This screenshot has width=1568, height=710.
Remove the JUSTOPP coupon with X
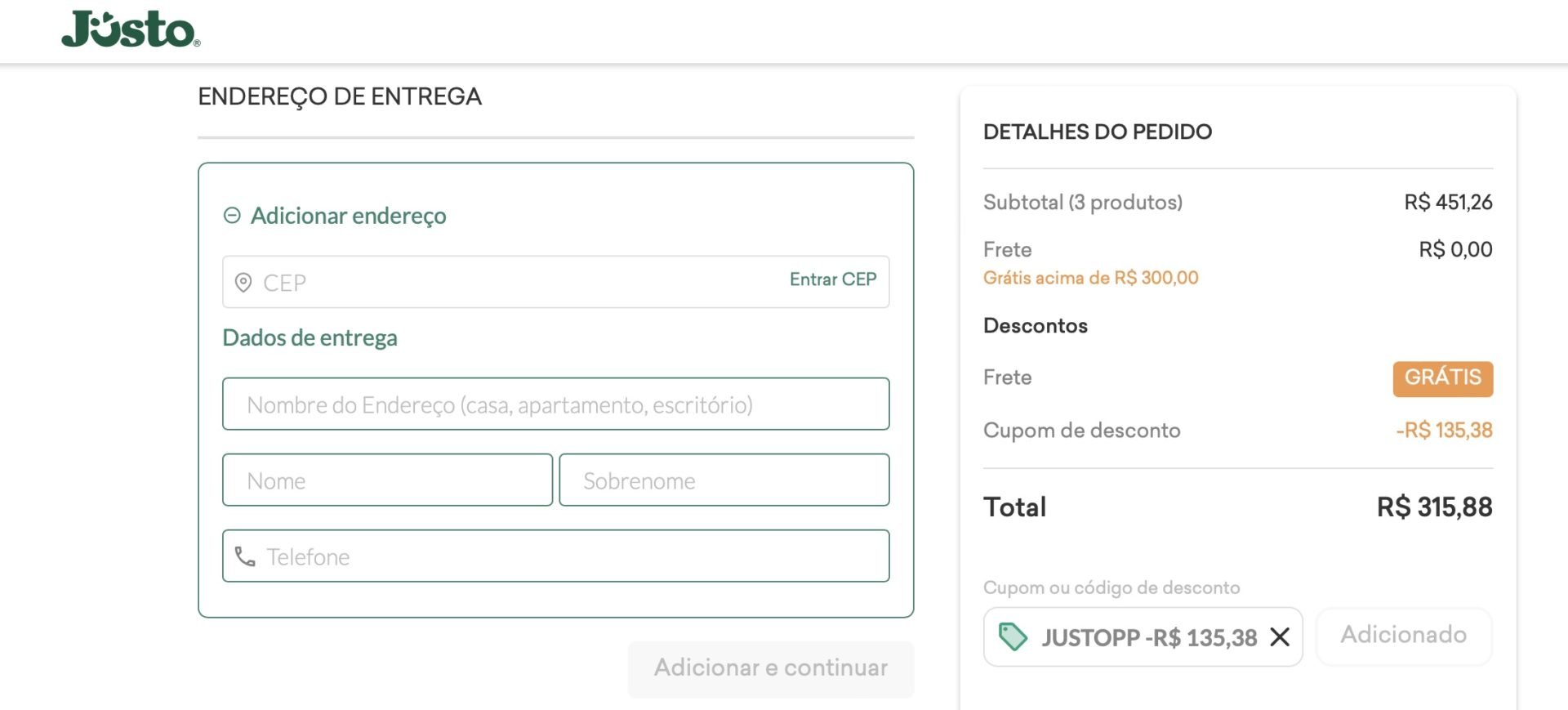[x=1280, y=636]
